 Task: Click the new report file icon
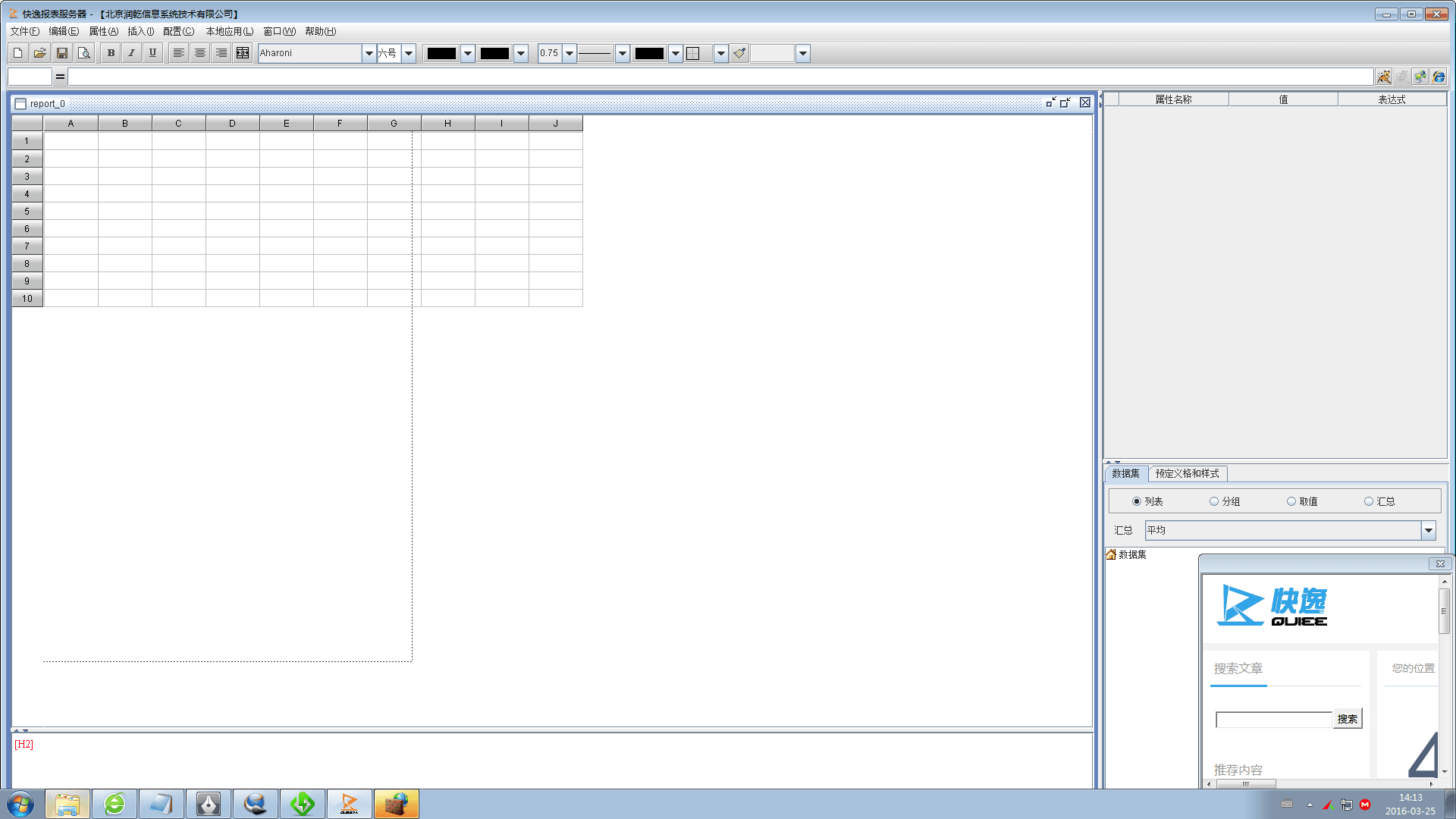tap(18, 53)
